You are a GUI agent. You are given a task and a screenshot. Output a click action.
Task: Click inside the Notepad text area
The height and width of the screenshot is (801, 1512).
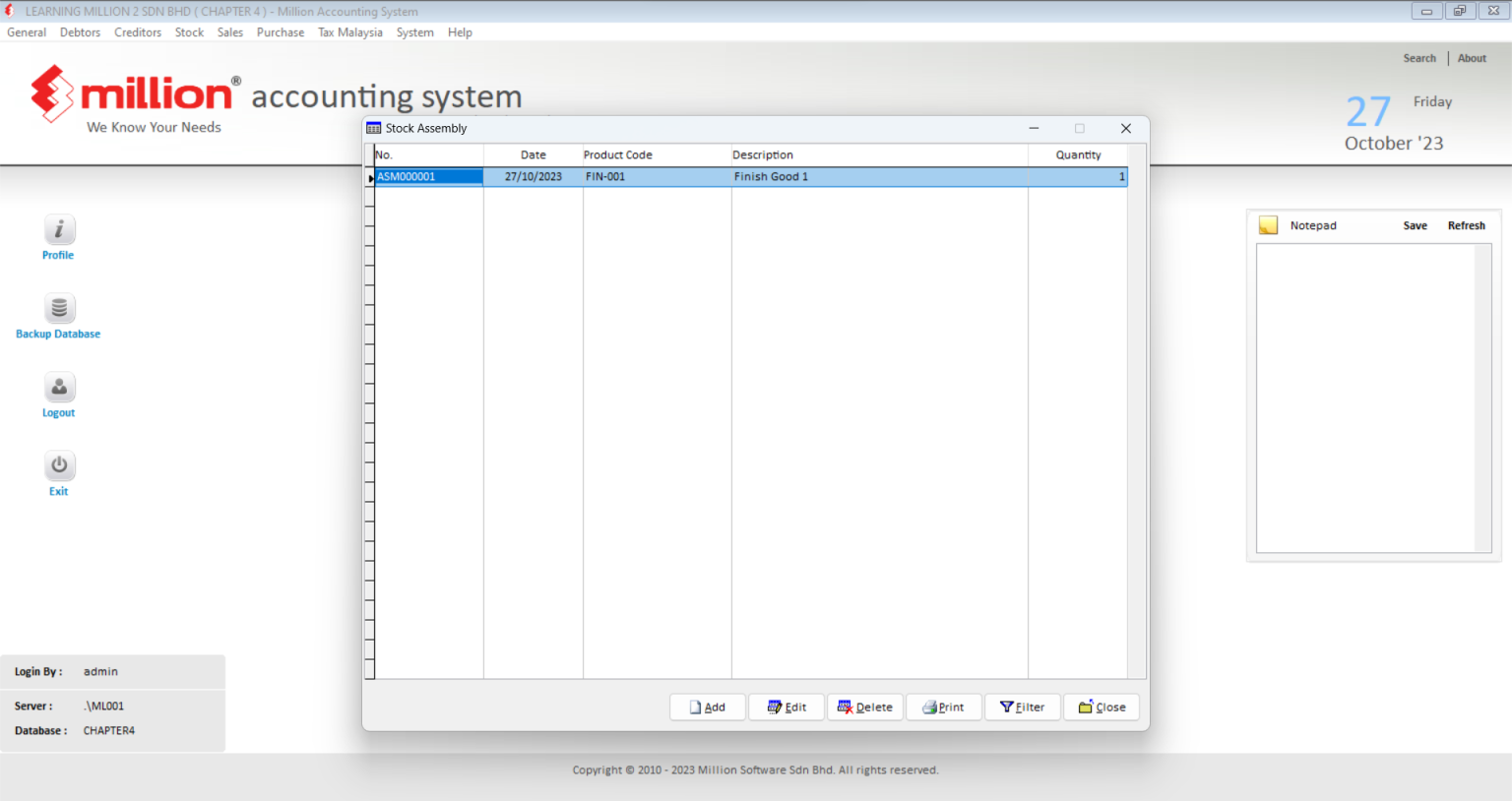coord(1365,398)
